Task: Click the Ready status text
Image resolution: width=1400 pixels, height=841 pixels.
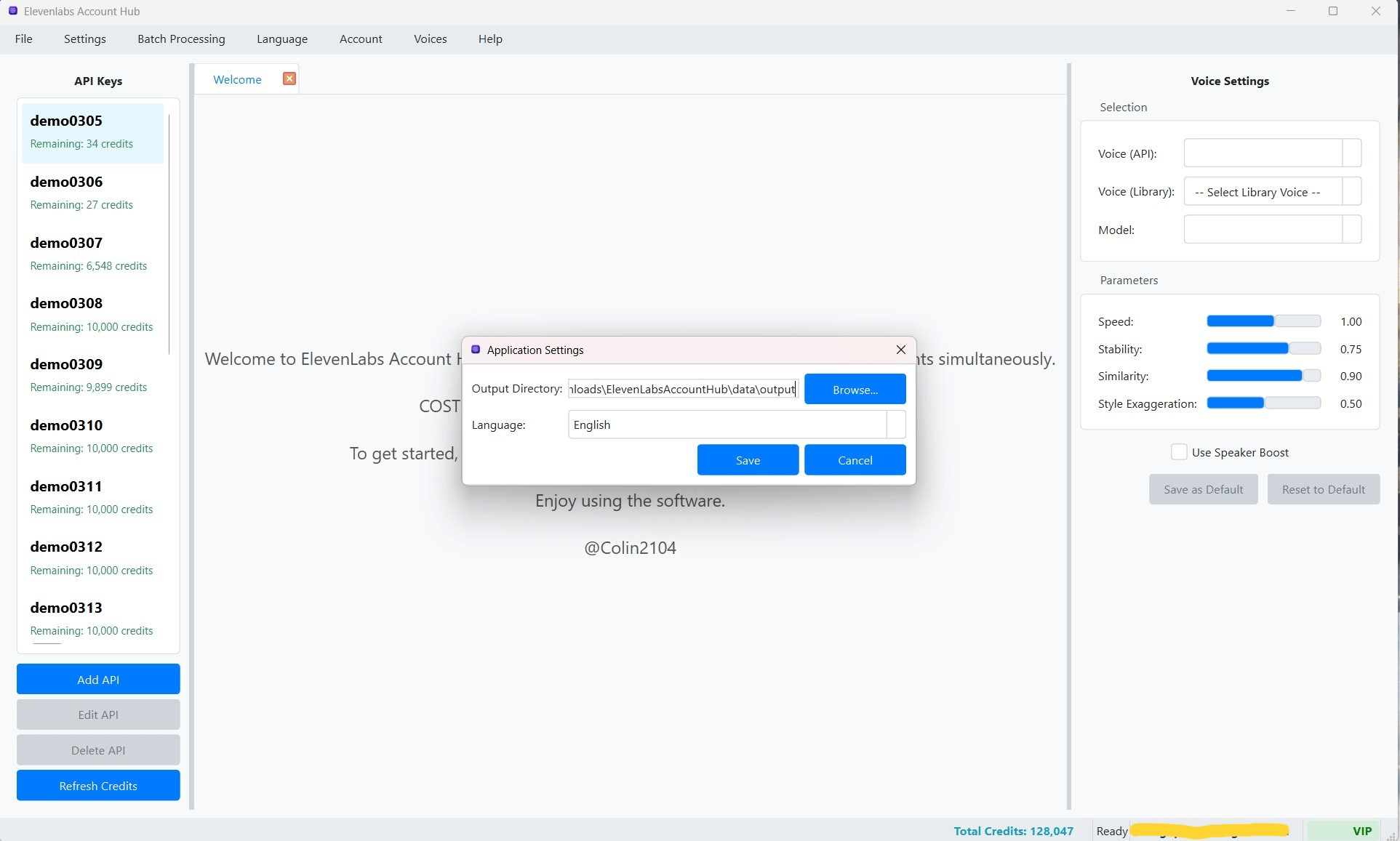Action: [x=1111, y=831]
